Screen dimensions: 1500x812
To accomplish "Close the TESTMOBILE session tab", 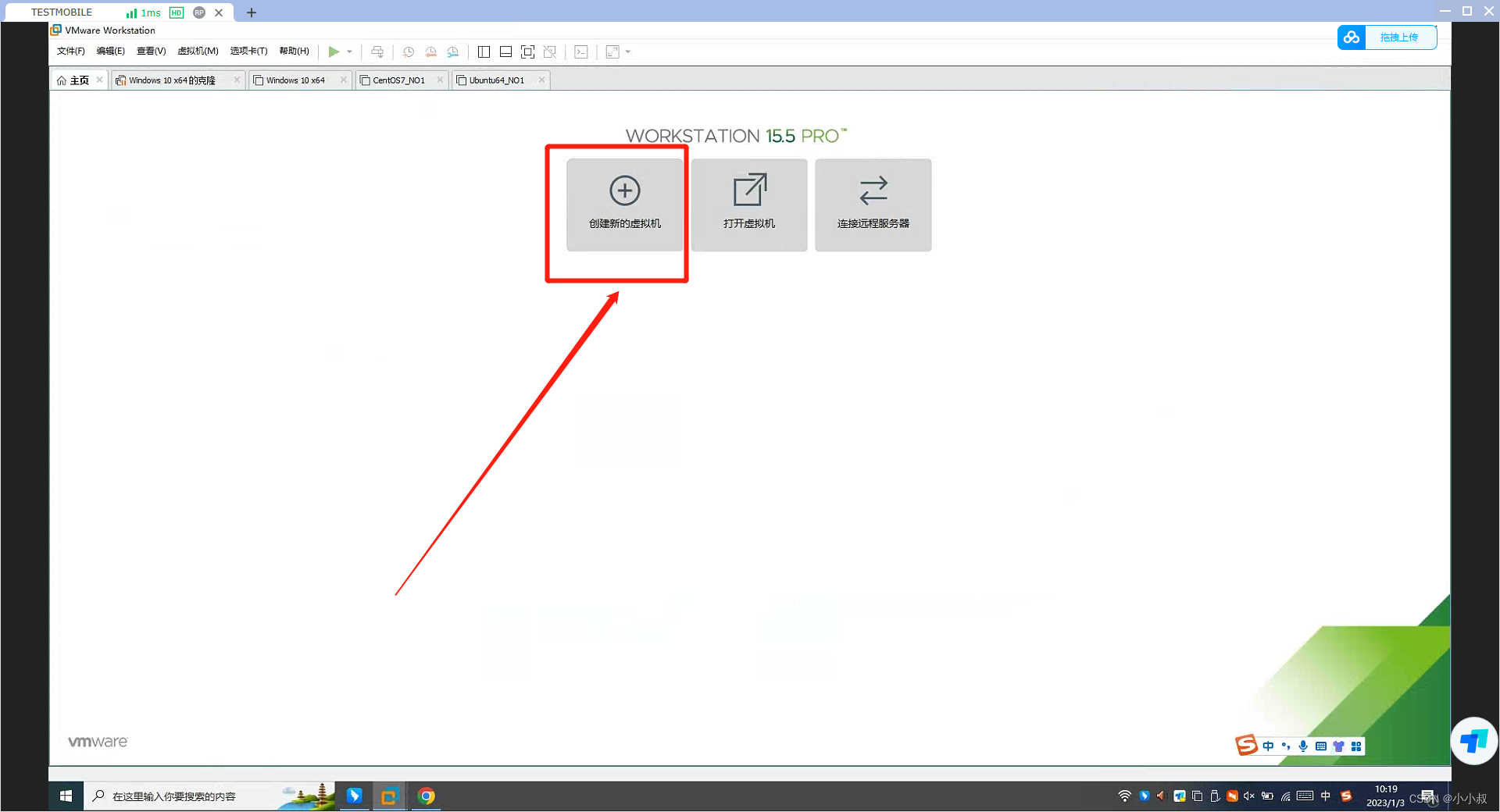I will tap(219, 12).
